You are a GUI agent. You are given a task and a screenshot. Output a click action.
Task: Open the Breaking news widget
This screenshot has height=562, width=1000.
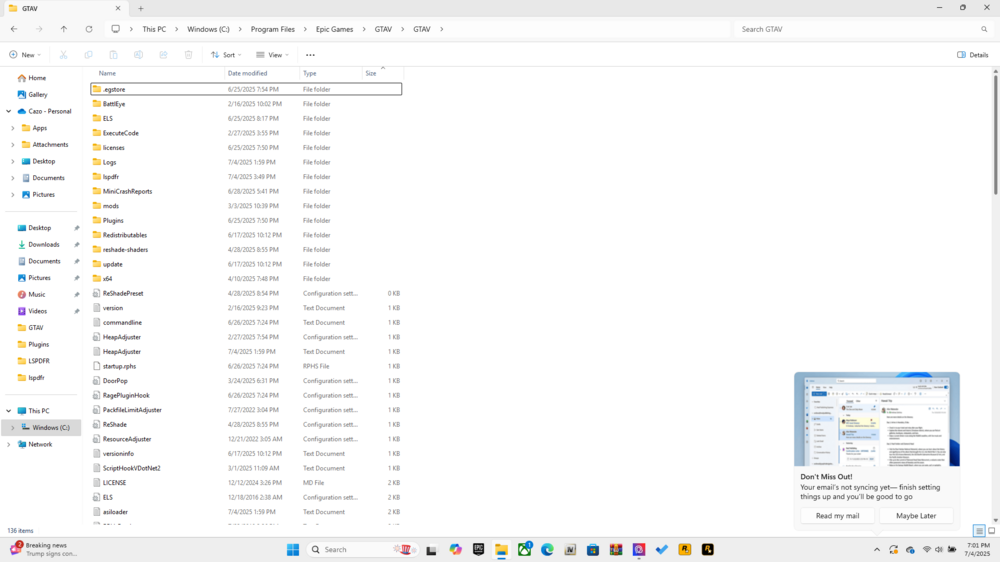(x=43, y=549)
